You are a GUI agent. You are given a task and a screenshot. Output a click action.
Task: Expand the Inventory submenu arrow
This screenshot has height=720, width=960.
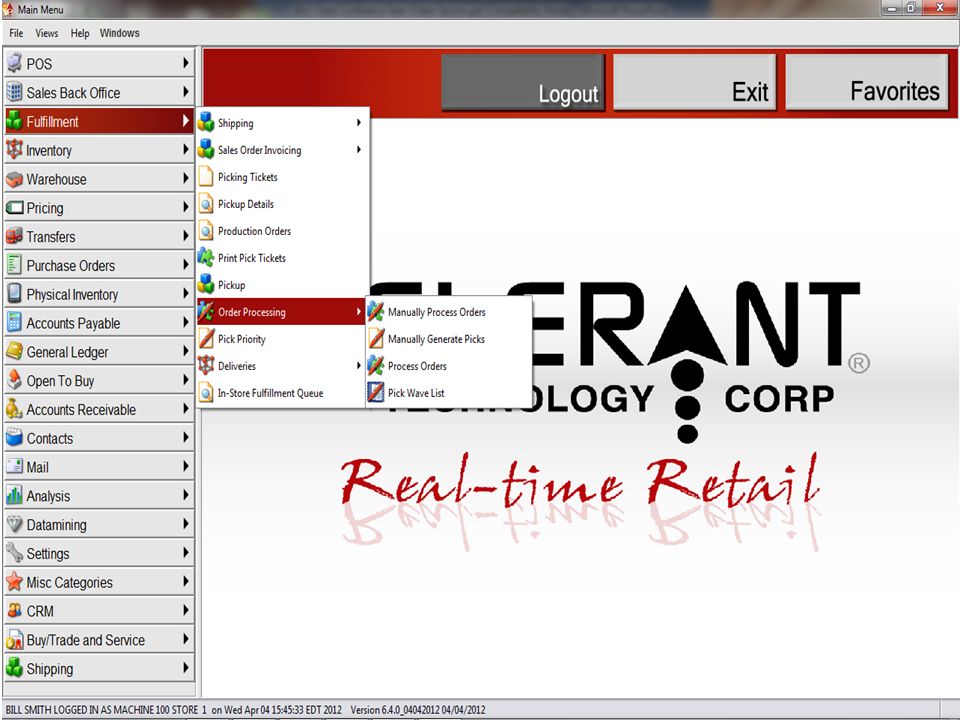click(x=186, y=149)
